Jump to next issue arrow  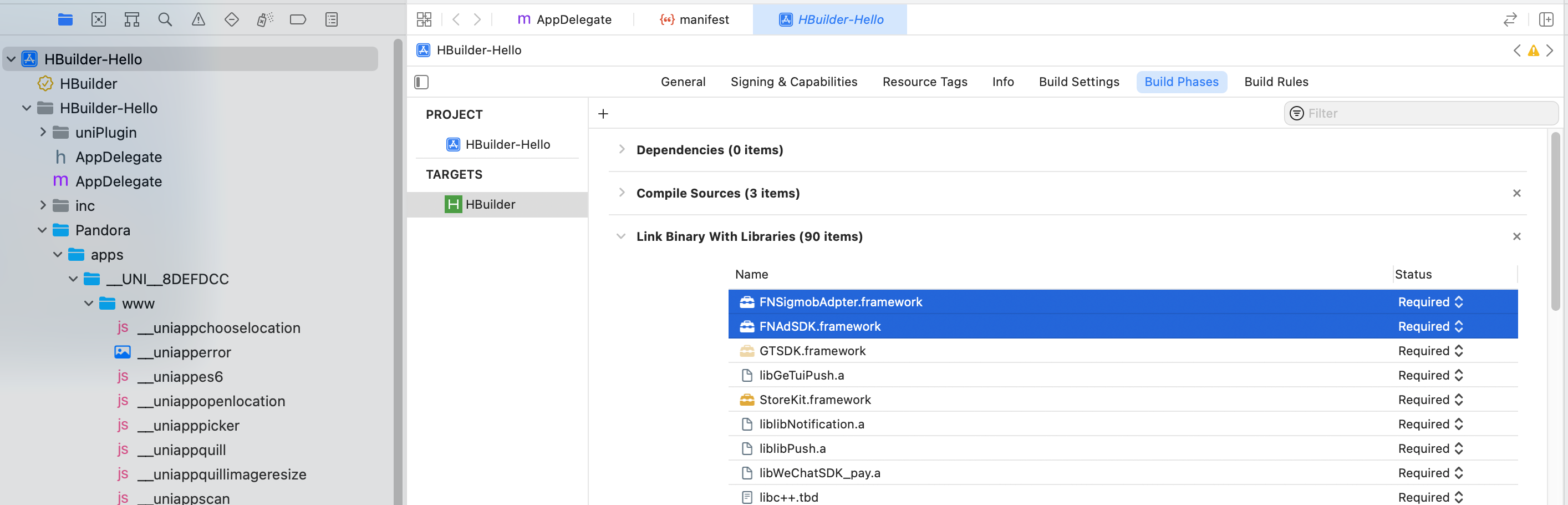(x=1550, y=50)
